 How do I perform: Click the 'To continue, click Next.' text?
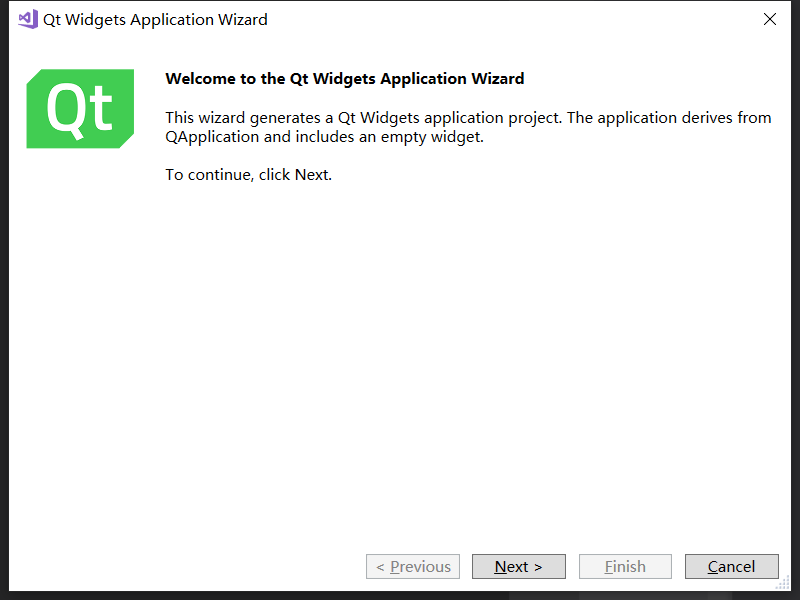click(248, 174)
